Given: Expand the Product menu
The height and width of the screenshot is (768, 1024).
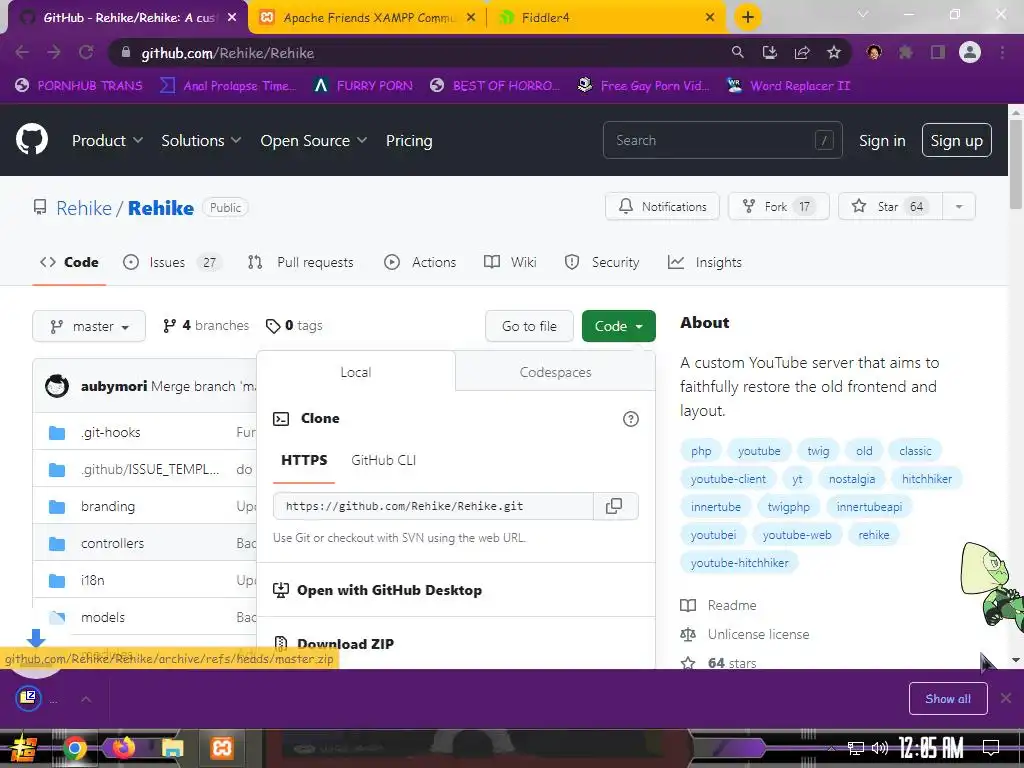Looking at the screenshot, I should [x=107, y=140].
